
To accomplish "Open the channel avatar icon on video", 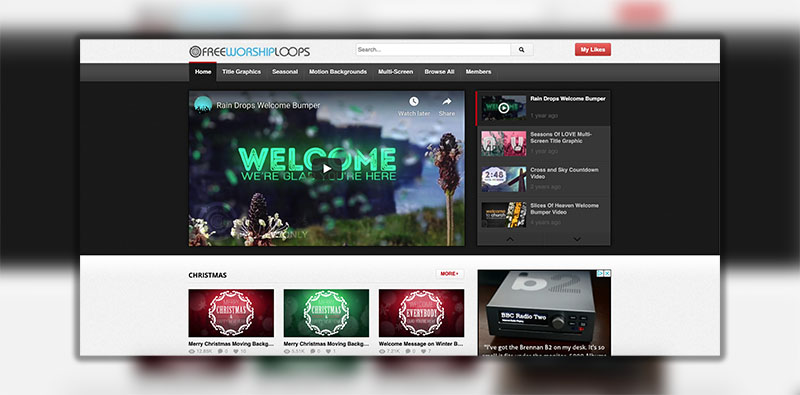I will click(203, 105).
